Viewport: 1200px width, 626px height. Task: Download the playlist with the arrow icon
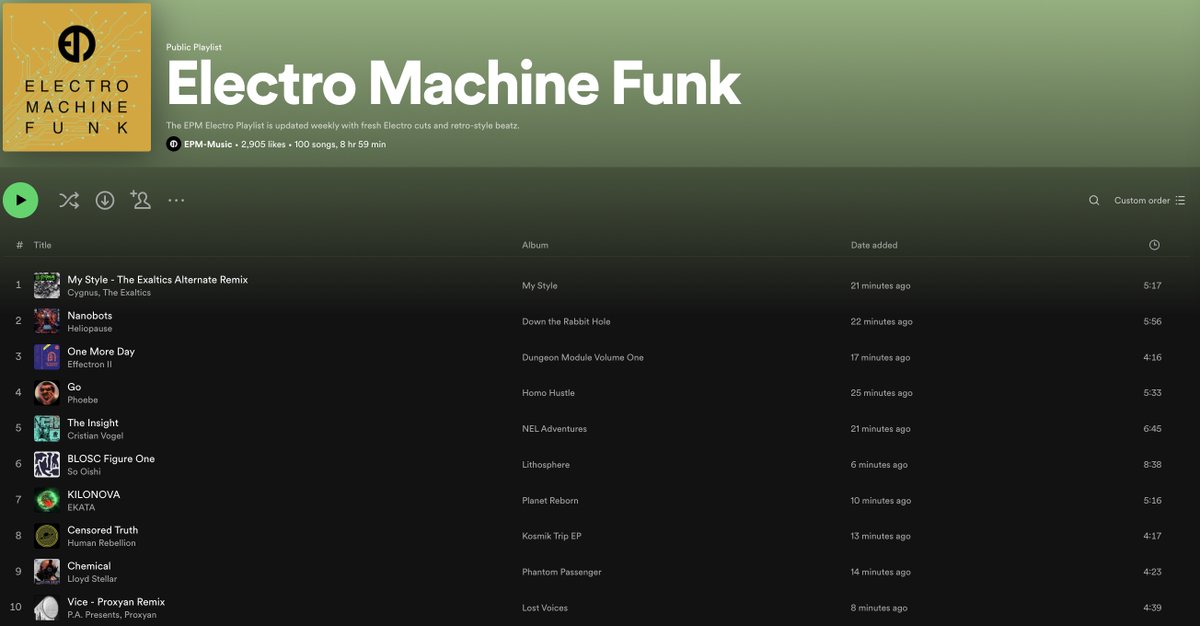point(105,200)
